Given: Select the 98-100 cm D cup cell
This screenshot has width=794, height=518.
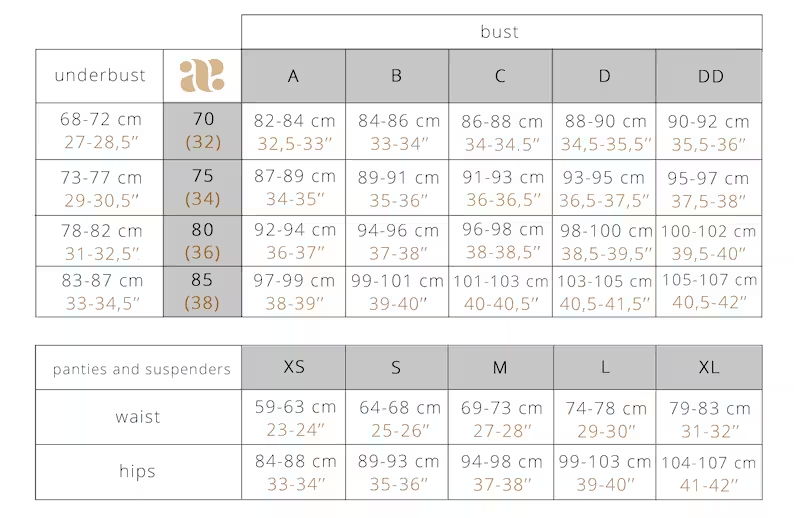Looking at the screenshot, I should [604, 241].
